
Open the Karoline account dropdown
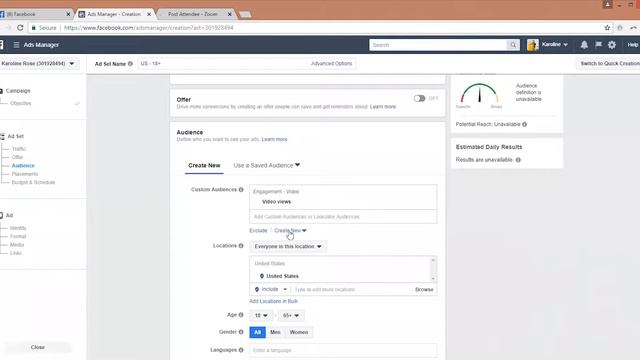pos(554,44)
